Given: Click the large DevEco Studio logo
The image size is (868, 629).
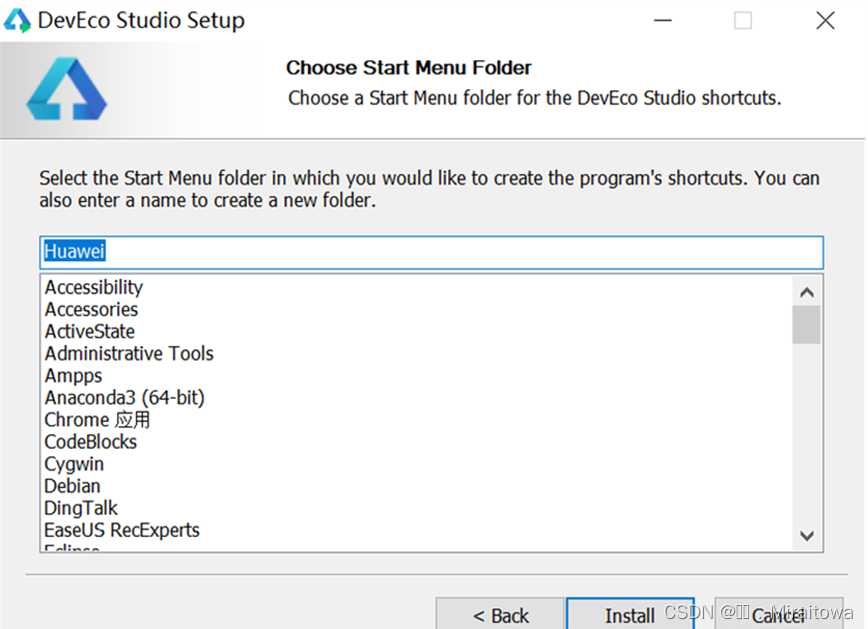Looking at the screenshot, I should 66,89.
